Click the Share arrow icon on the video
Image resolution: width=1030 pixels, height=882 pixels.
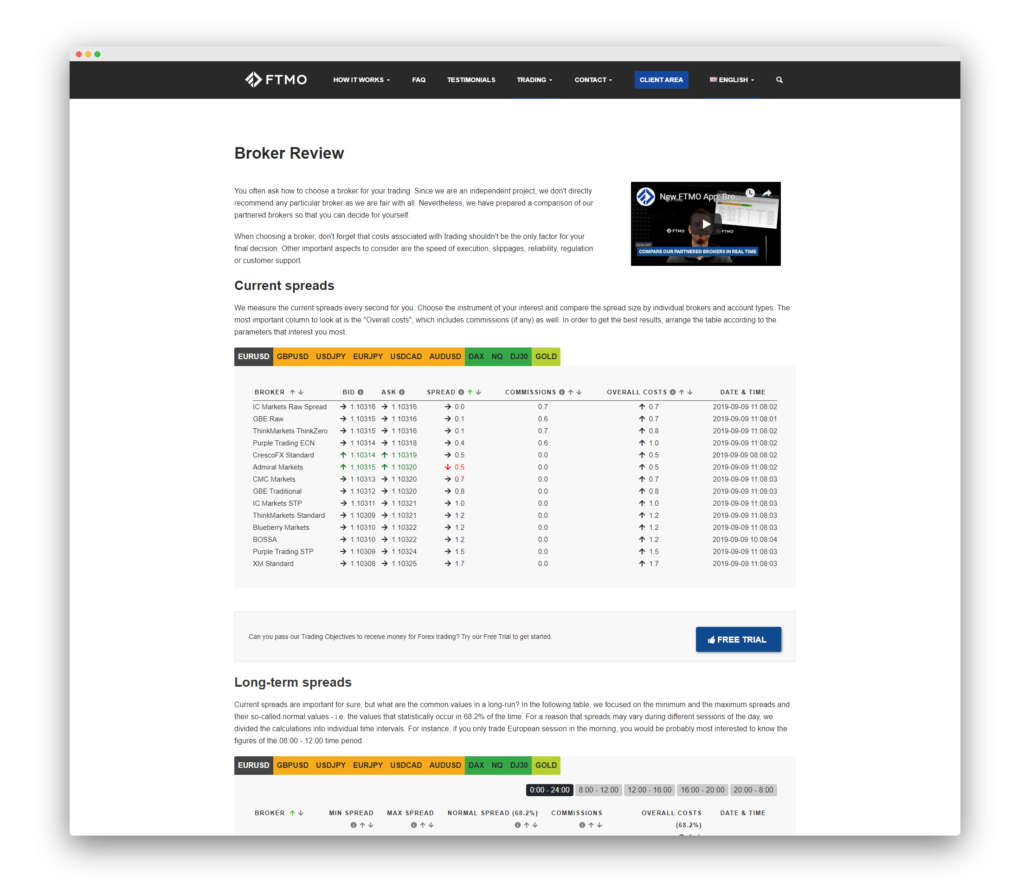[x=767, y=194]
